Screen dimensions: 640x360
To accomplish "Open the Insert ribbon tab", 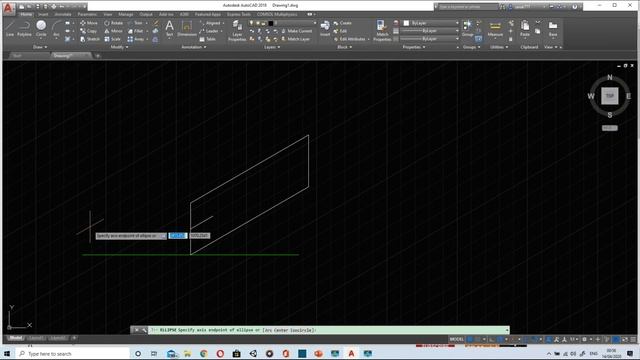I will click(43, 14).
